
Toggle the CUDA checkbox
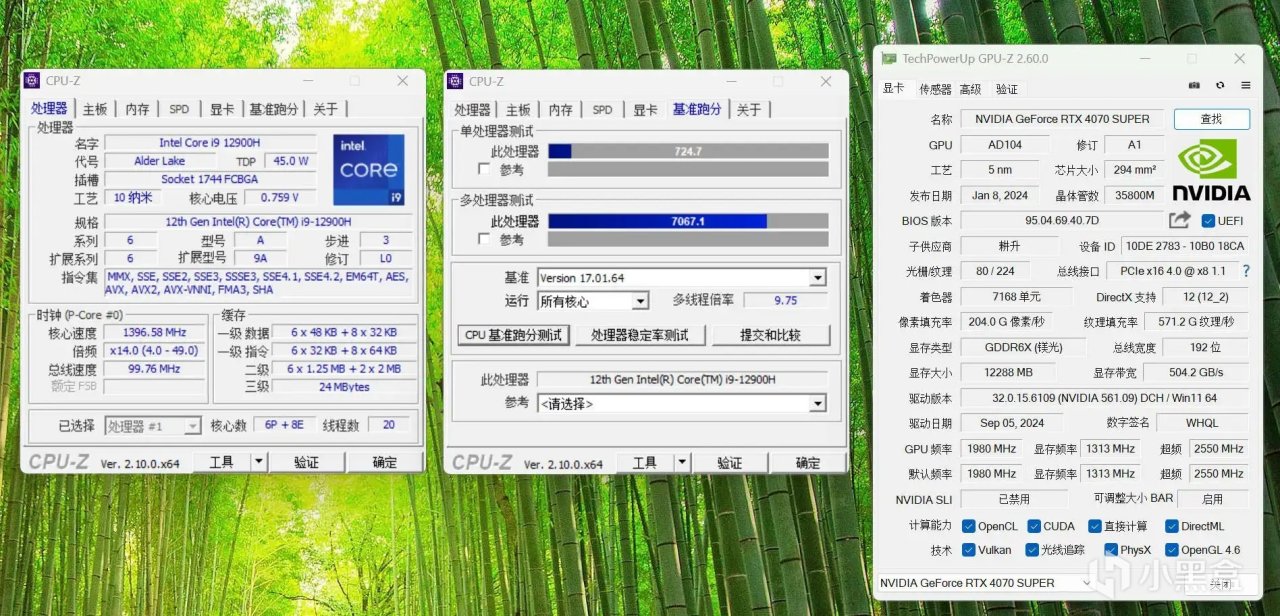[x=1033, y=526]
